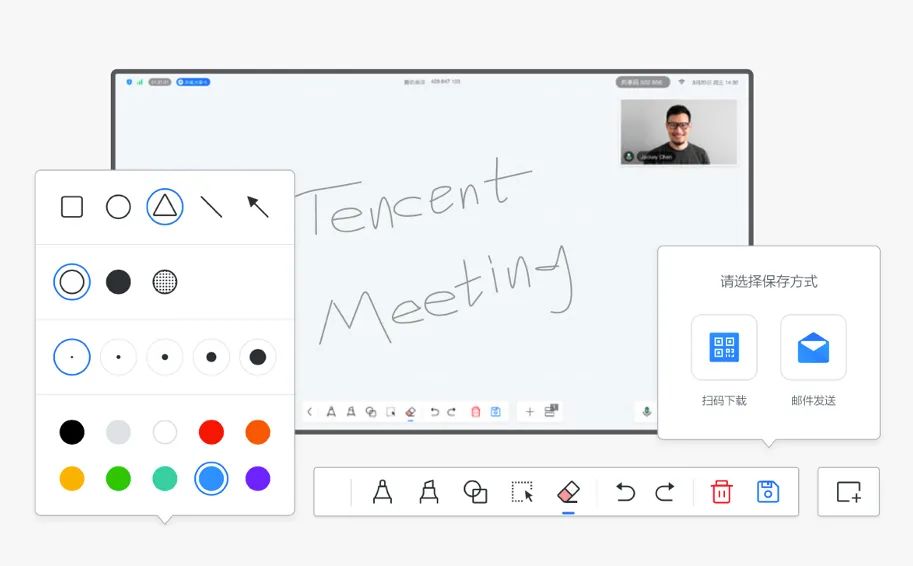The image size is (913, 566).
Task: Click the 扫码下载 label
Action: pyautogui.click(x=724, y=401)
